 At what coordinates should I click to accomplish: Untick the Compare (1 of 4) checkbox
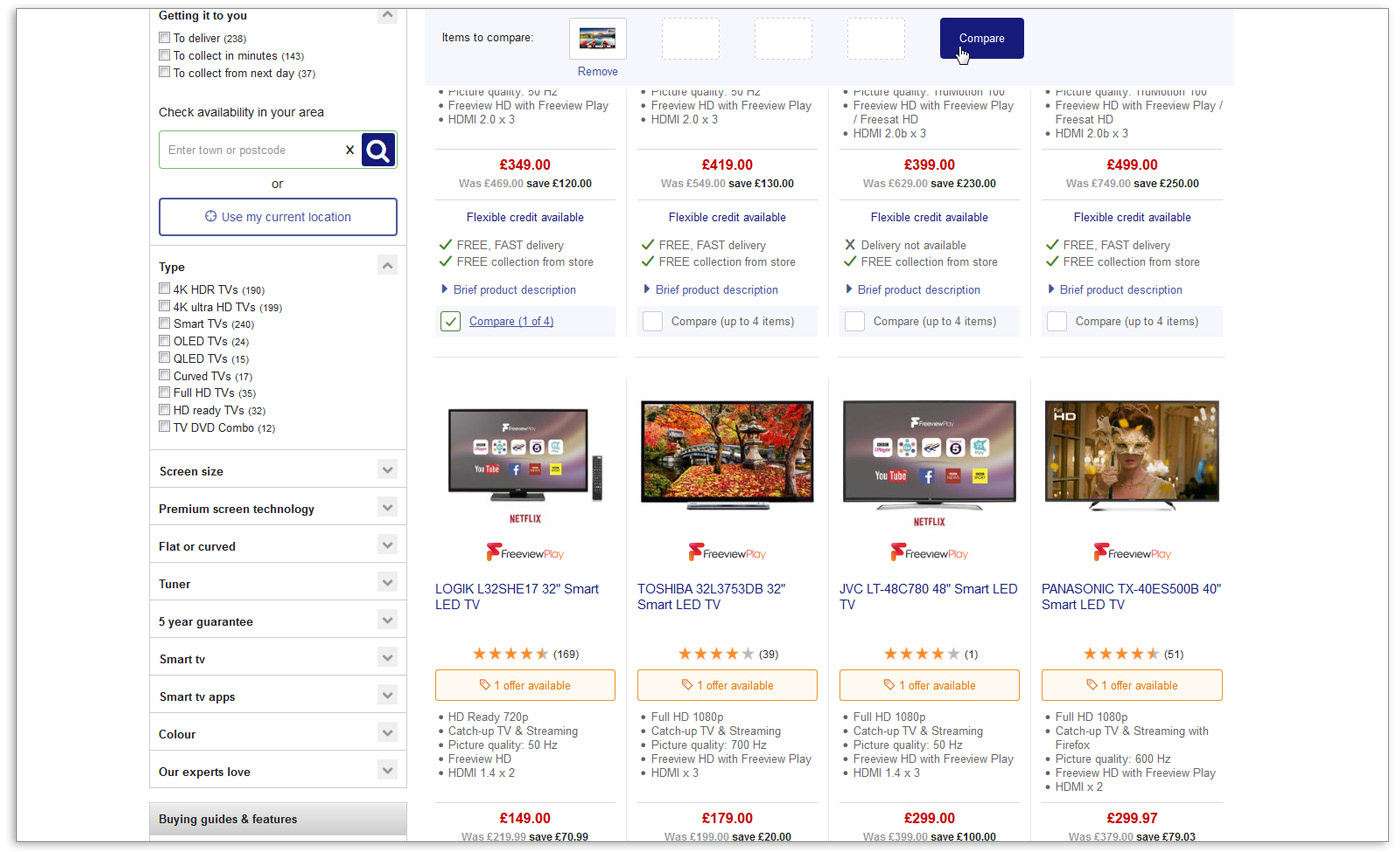pos(450,321)
